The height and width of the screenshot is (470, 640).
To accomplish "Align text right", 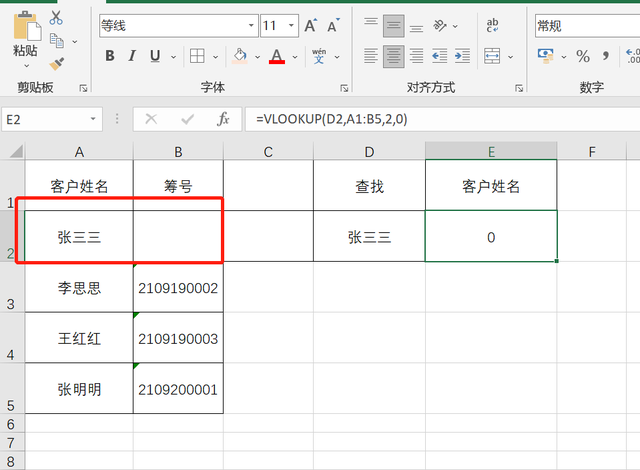I will tap(416, 56).
